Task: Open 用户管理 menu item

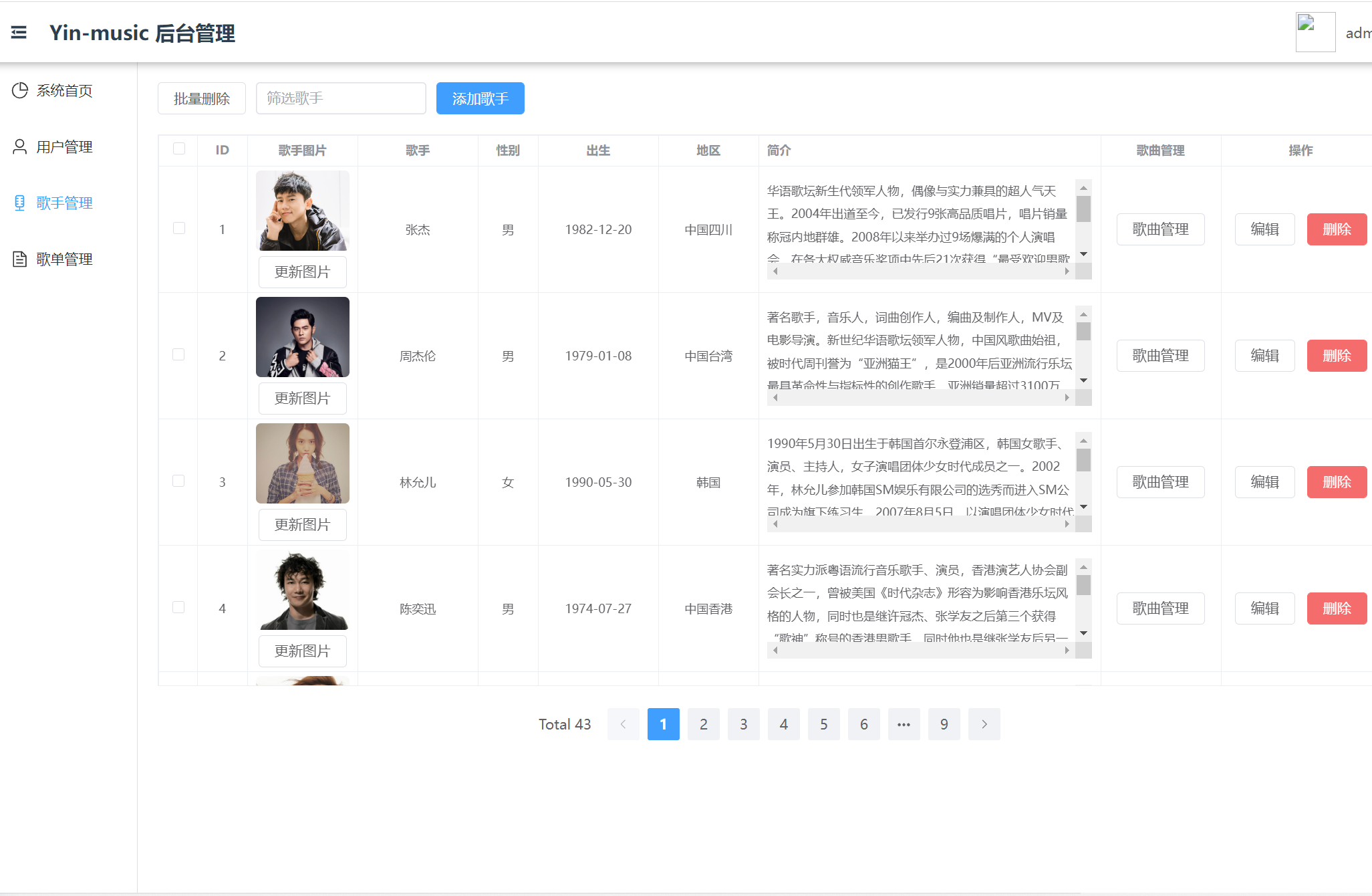Action: tap(64, 146)
